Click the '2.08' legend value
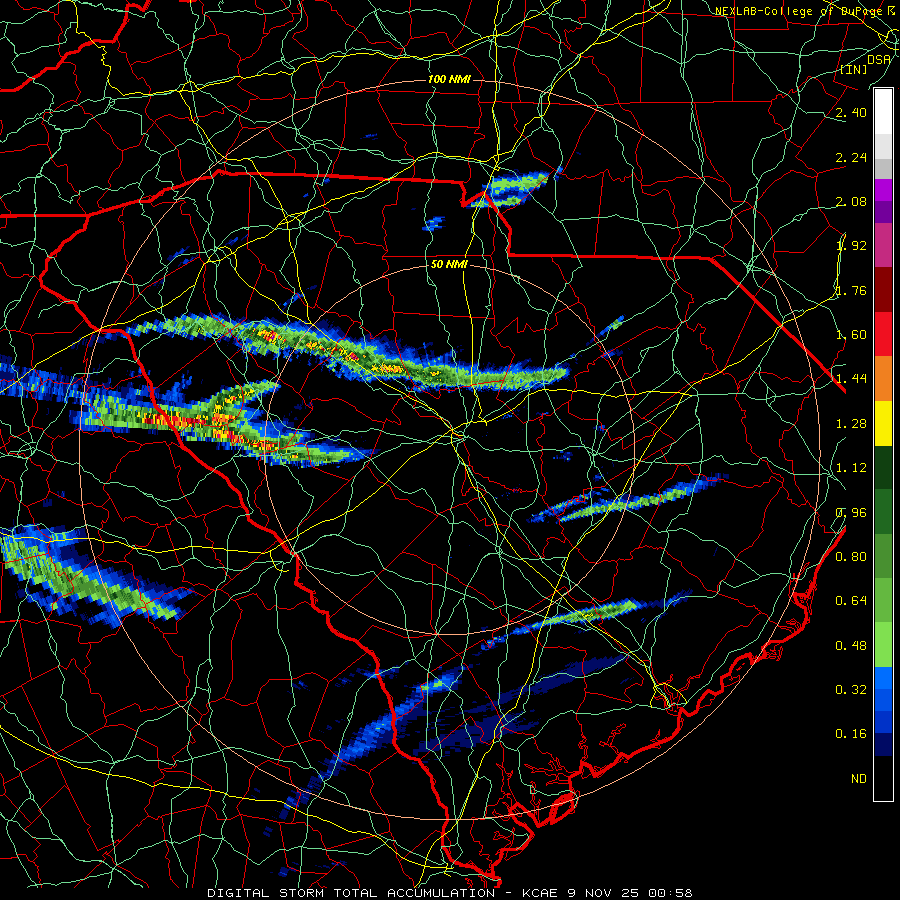 click(x=851, y=201)
